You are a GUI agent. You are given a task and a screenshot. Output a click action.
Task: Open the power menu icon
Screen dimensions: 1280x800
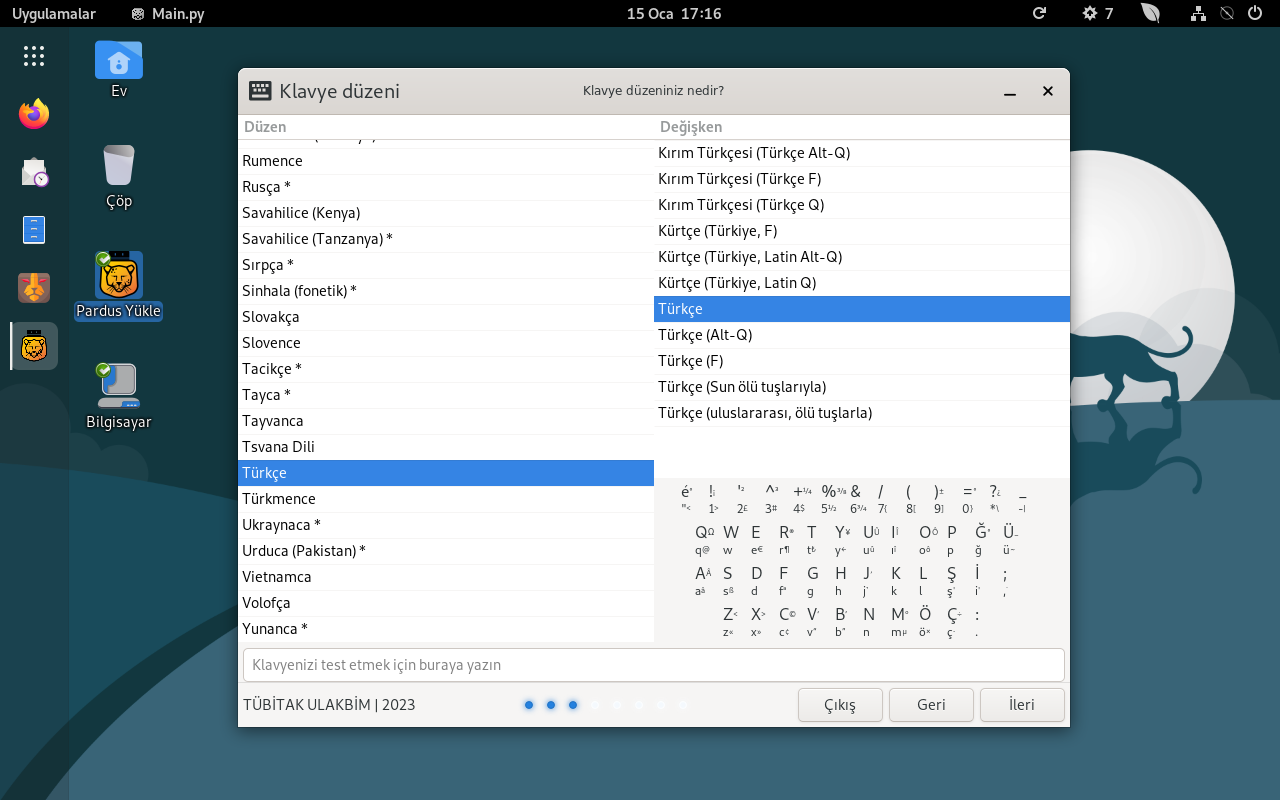[1255, 13]
